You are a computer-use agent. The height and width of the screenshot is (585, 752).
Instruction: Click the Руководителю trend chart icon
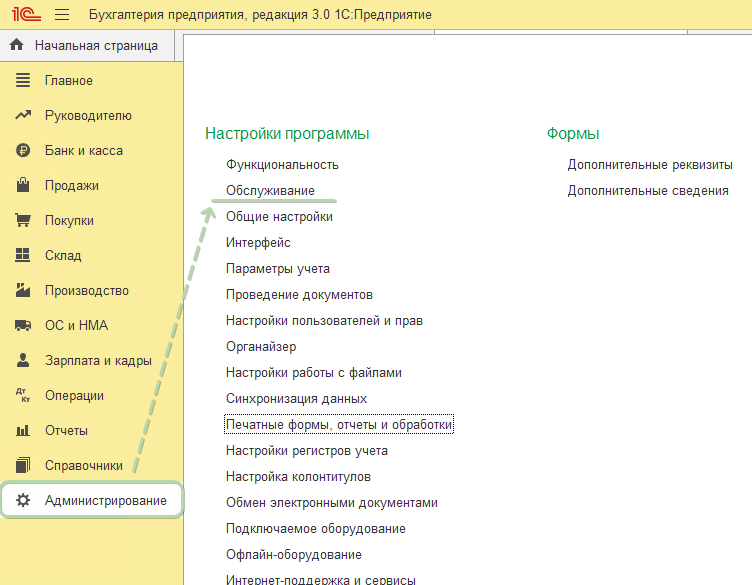tap(23, 115)
